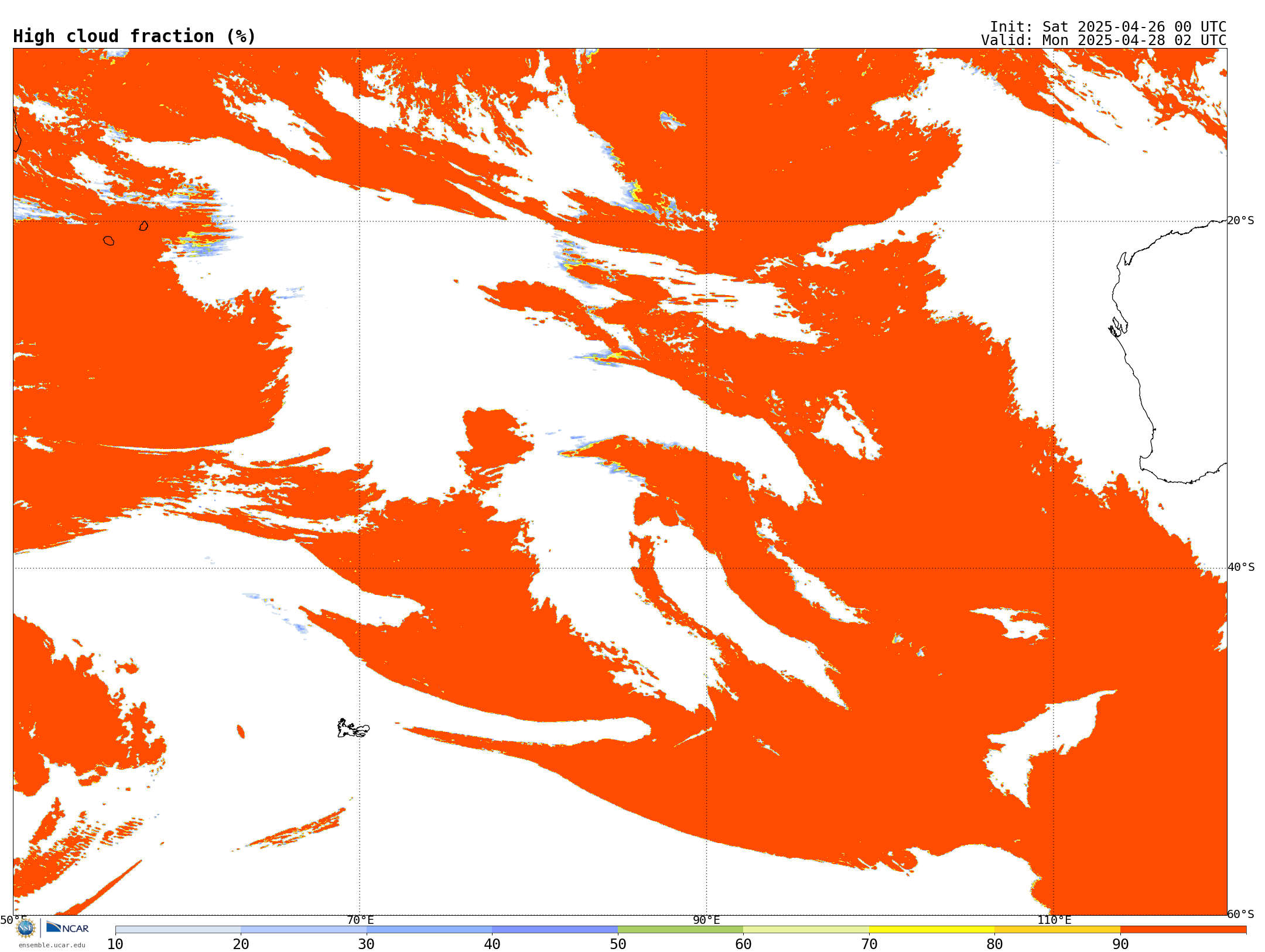Click the colorbar tick label 90
Image resolution: width=1265 pixels, height=952 pixels.
pos(1120,944)
